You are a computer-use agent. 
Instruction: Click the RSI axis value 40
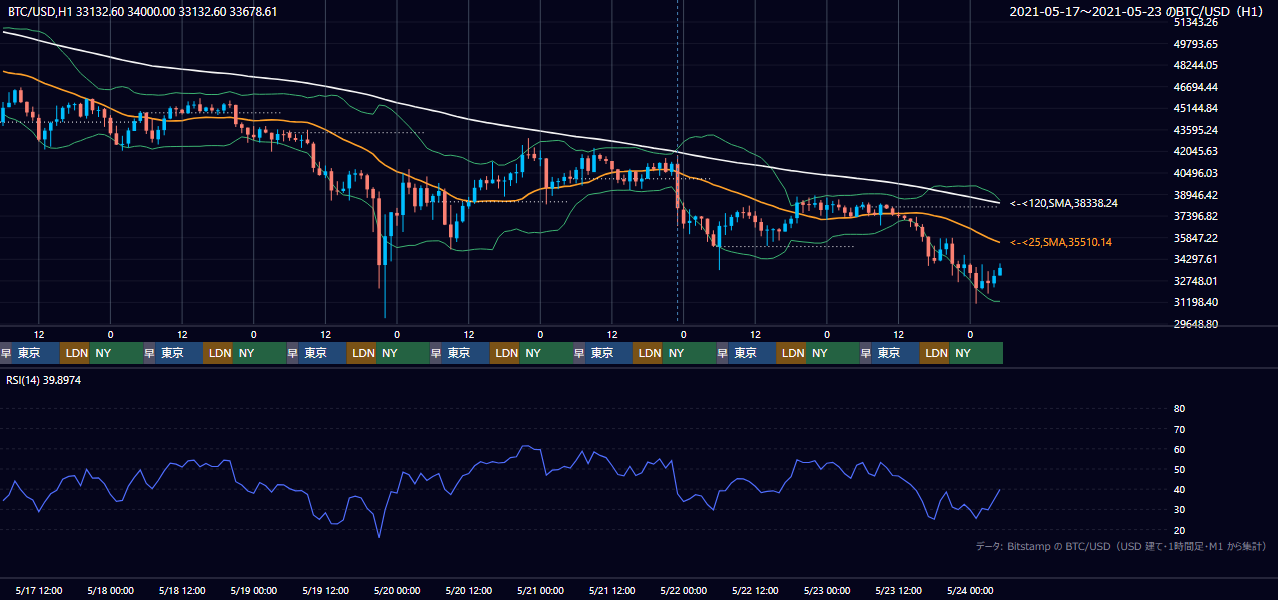click(1179, 489)
